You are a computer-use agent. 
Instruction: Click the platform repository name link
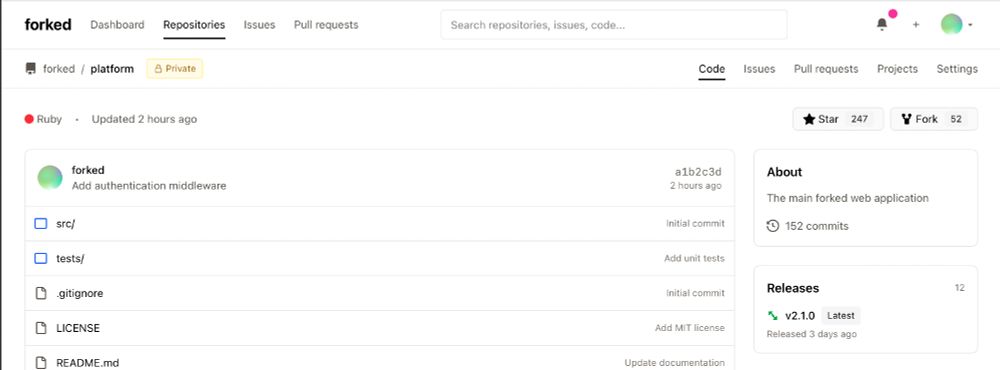112,69
